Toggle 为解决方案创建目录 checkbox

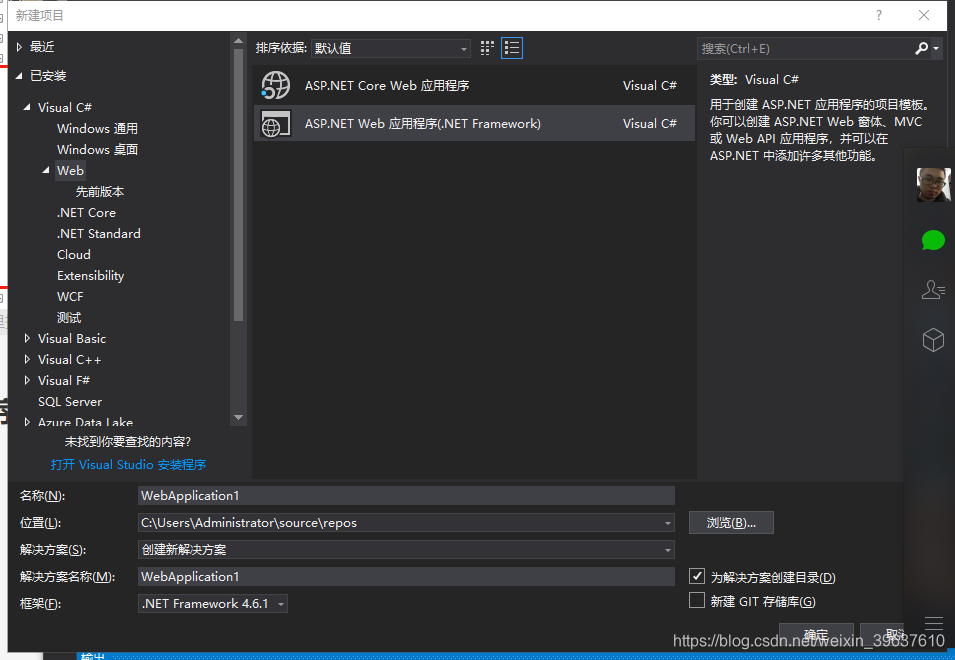pyautogui.click(x=697, y=576)
